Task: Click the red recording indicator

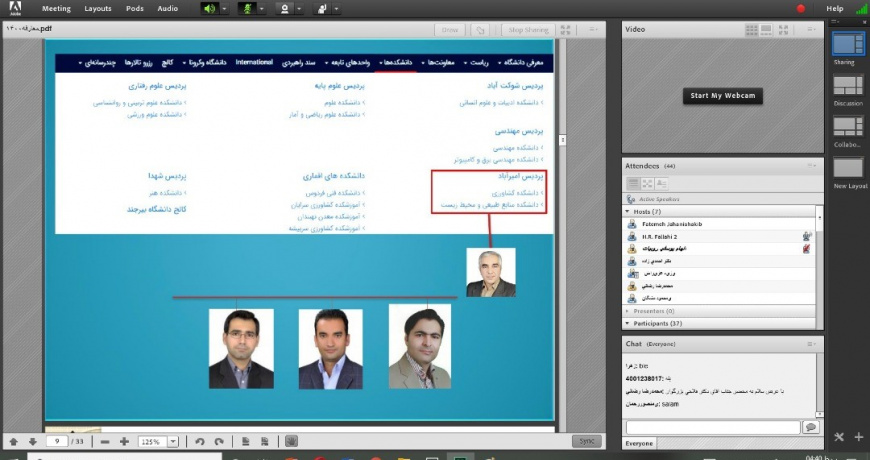Action: [801, 8]
